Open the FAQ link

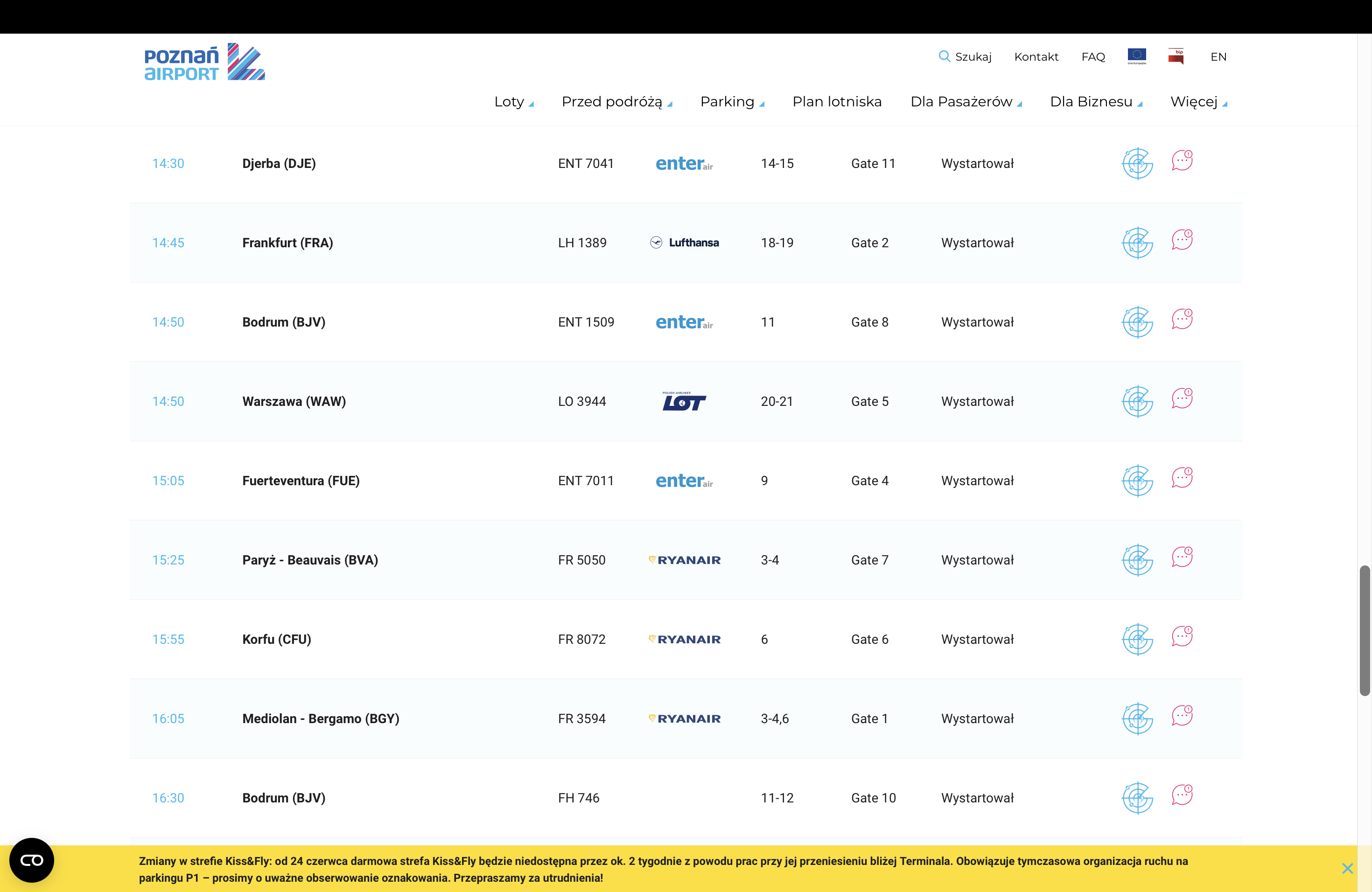1093,56
